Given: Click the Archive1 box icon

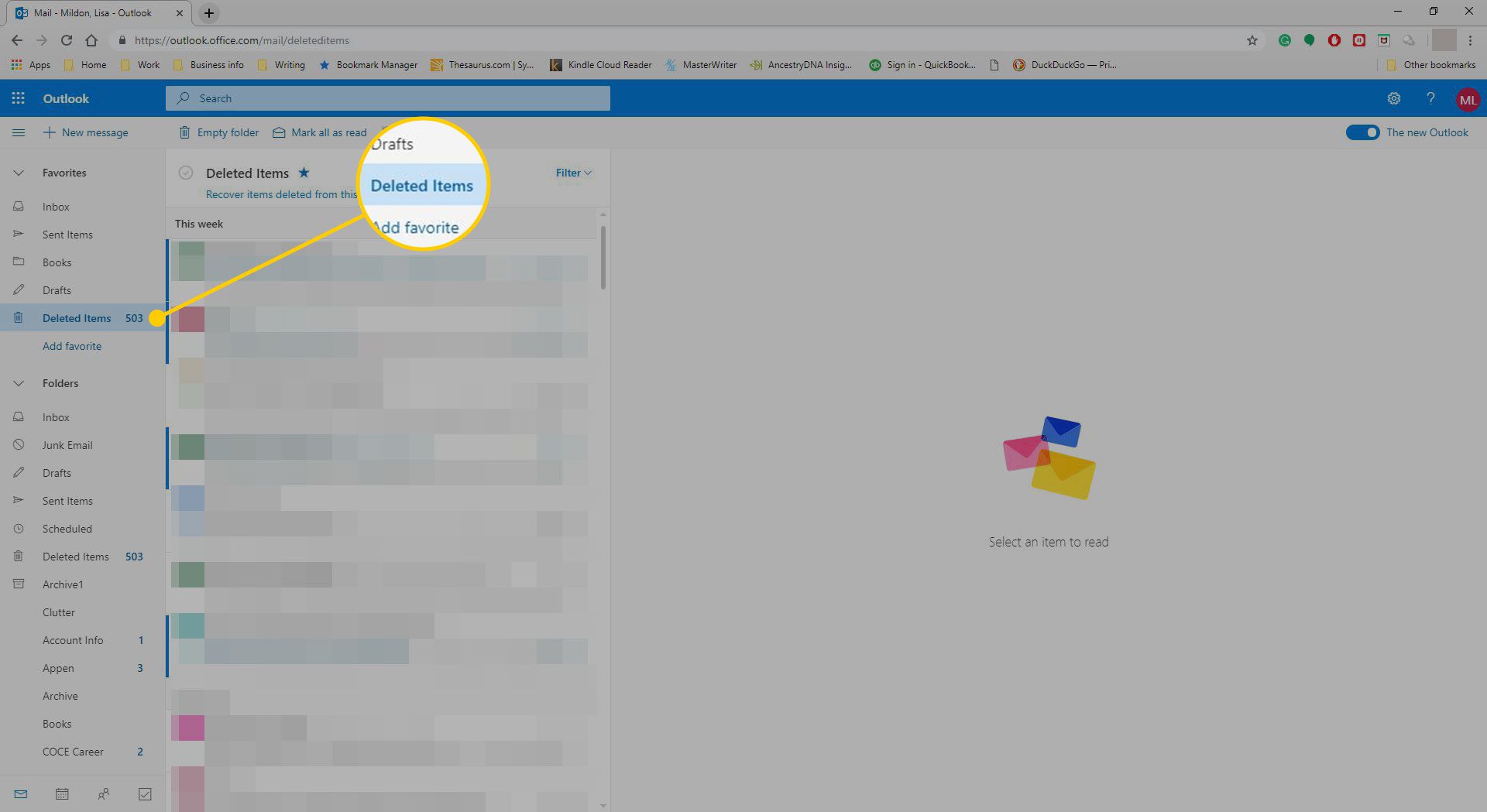Looking at the screenshot, I should coord(19,584).
